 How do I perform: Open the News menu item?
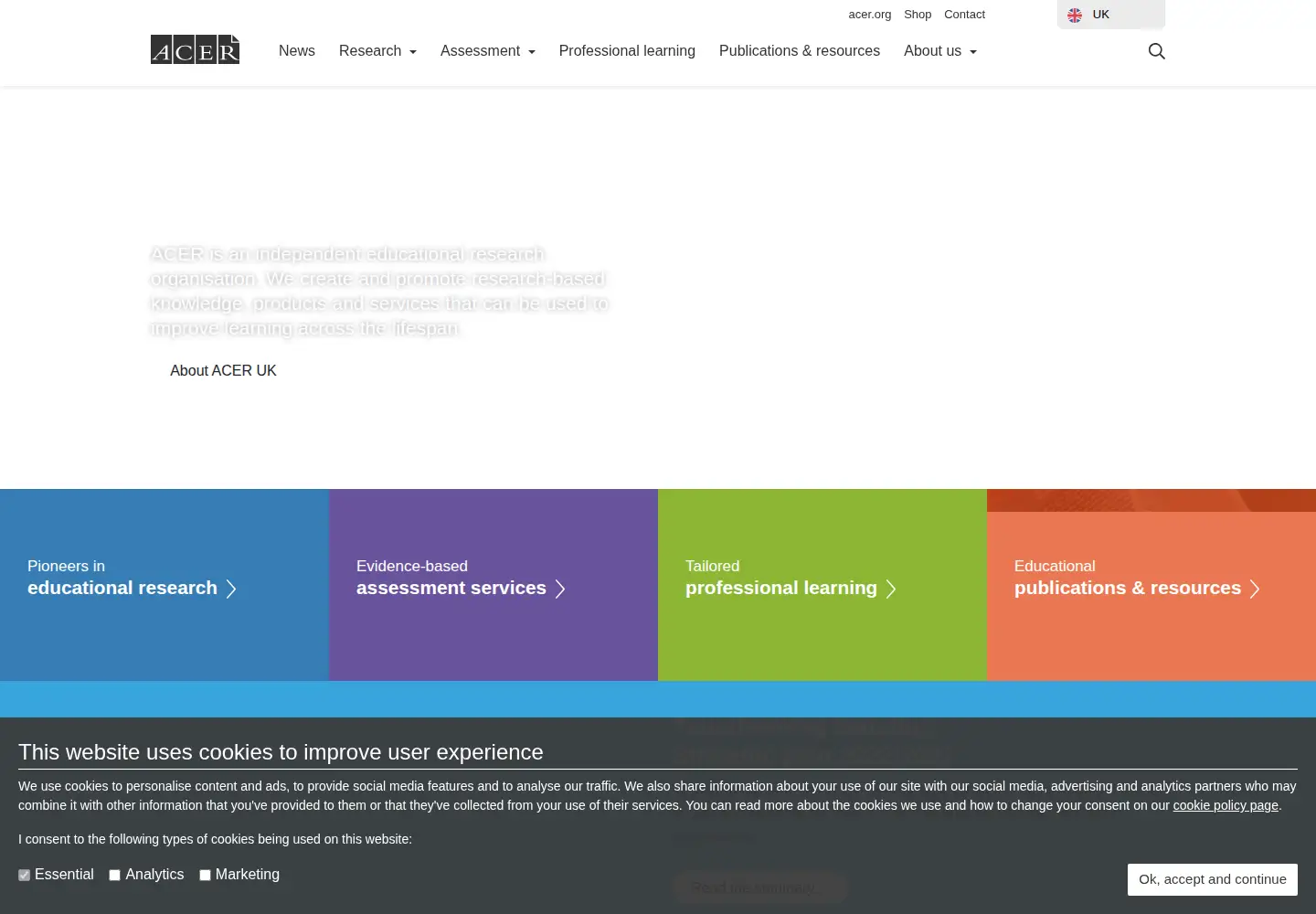pos(297,51)
